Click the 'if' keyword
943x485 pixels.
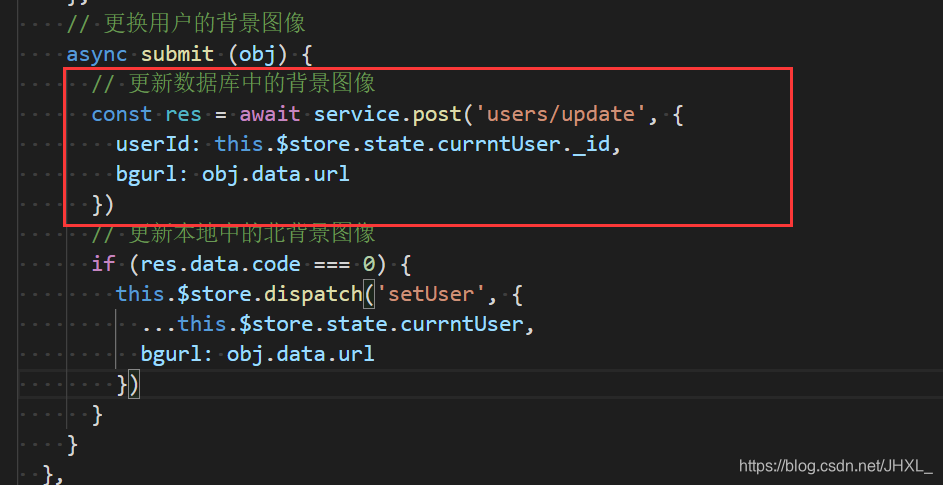[x=103, y=264]
